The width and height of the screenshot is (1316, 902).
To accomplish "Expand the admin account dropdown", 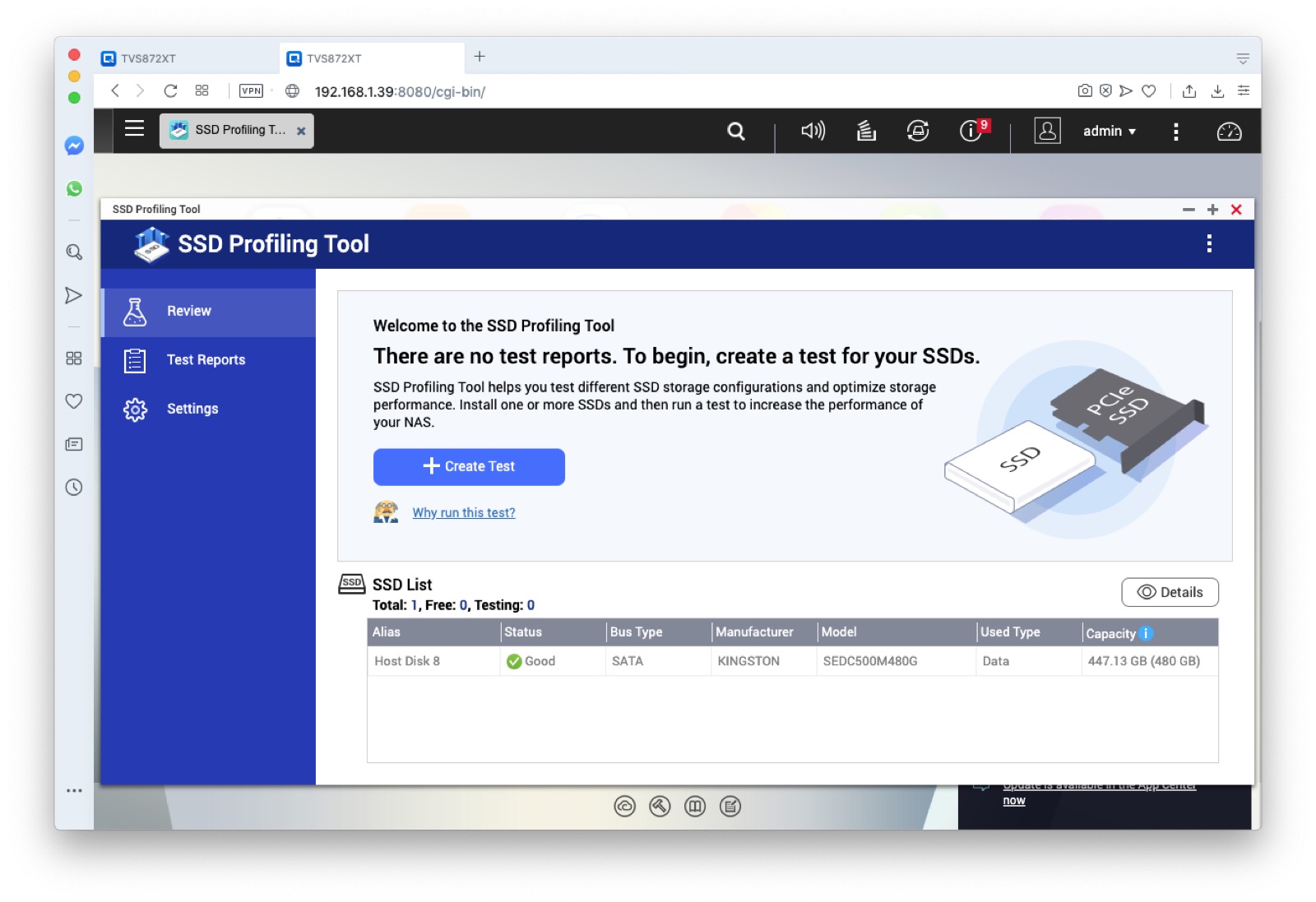I will click(1110, 132).
